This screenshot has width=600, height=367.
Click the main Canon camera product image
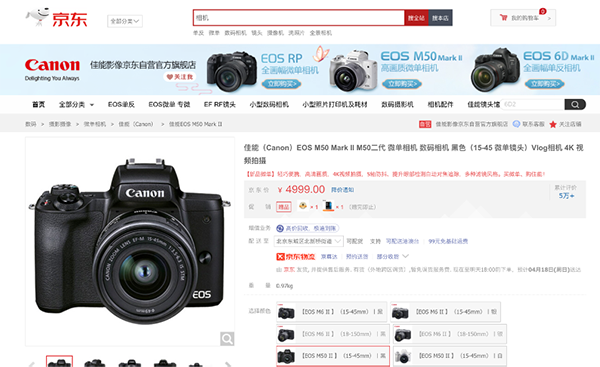tap(130, 241)
